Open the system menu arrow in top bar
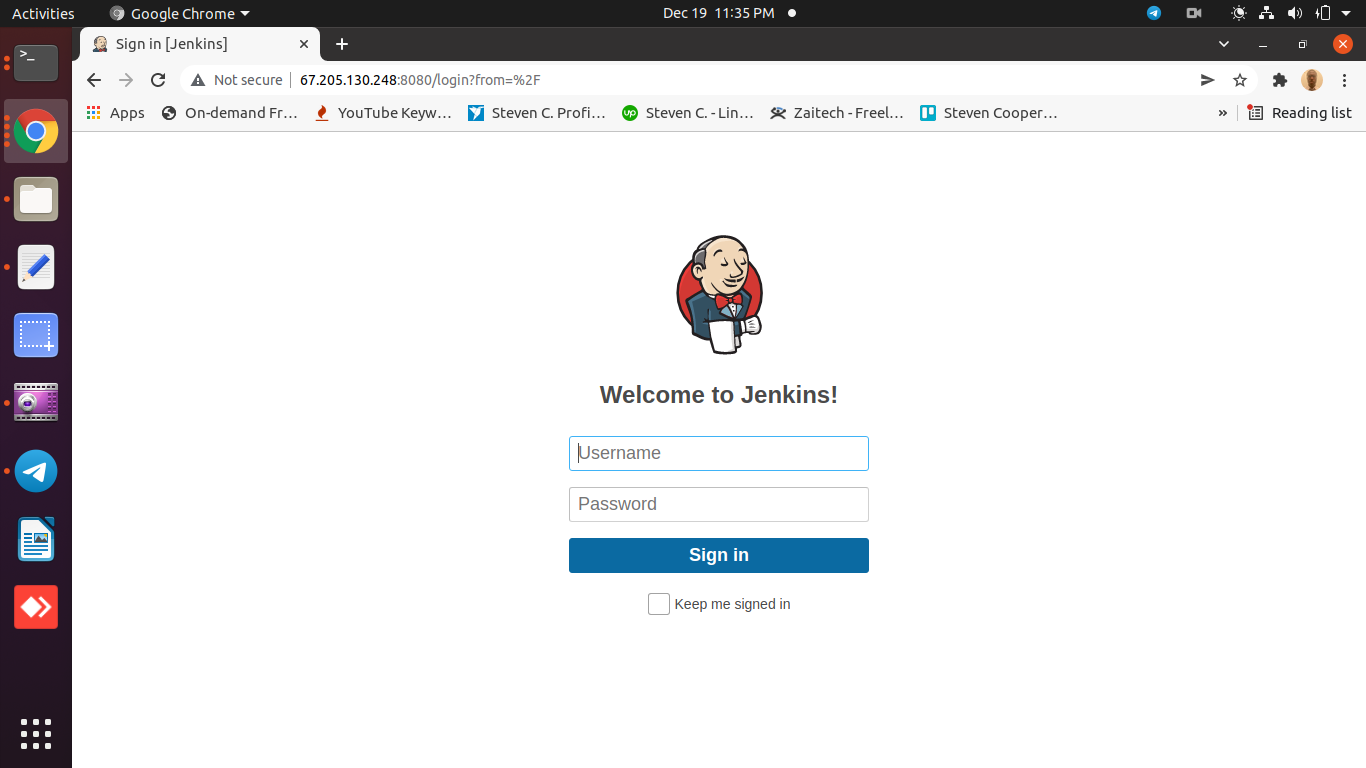The image size is (1366, 768). pyautogui.click(x=1345, y=13)
